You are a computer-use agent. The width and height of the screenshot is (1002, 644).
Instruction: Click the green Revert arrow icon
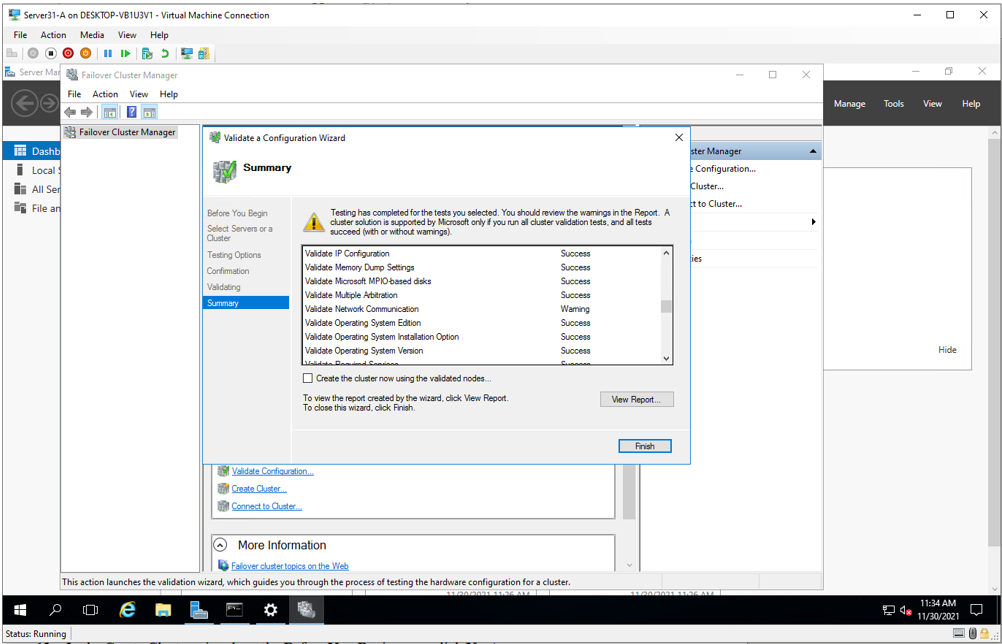(x=164, y=54)
